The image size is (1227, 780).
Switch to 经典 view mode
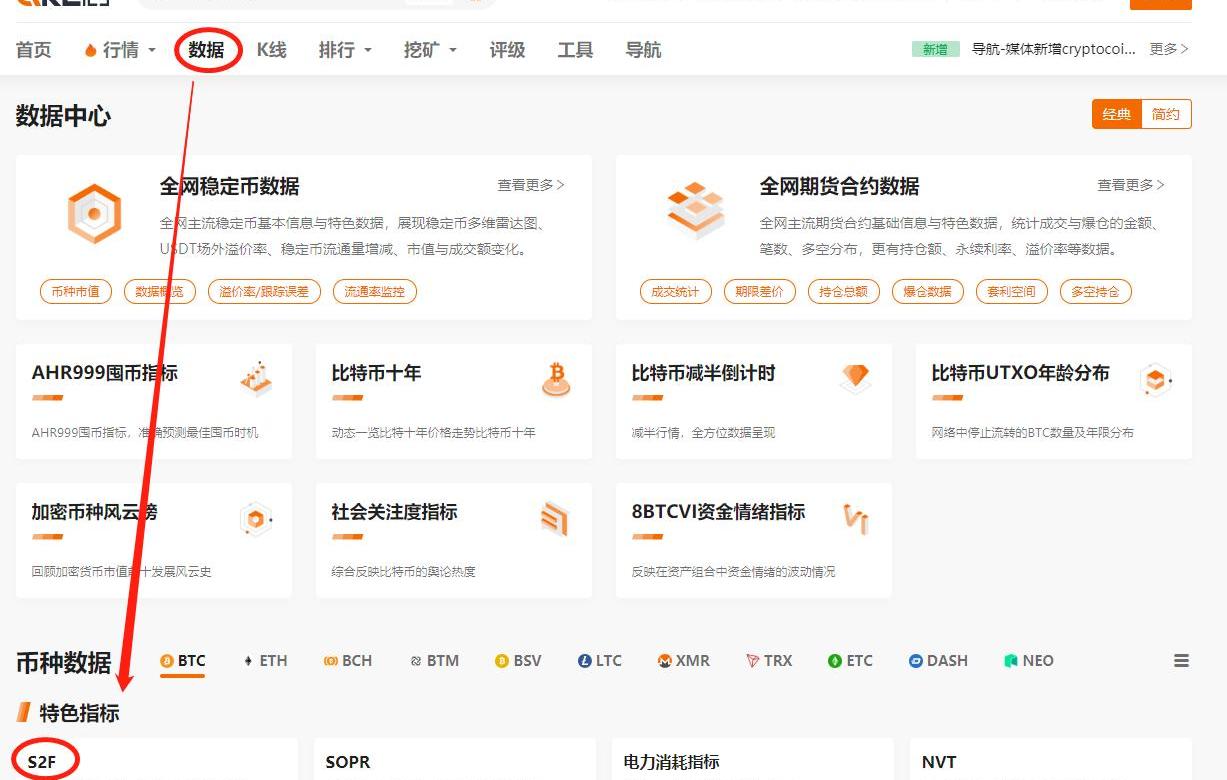pos(1116,114)
